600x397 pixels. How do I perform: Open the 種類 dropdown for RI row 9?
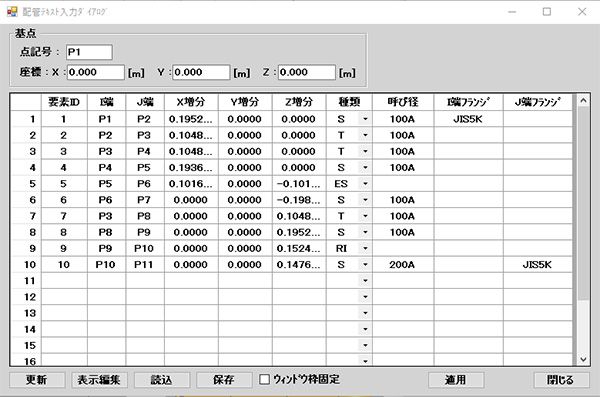click(x=365, y=248)
